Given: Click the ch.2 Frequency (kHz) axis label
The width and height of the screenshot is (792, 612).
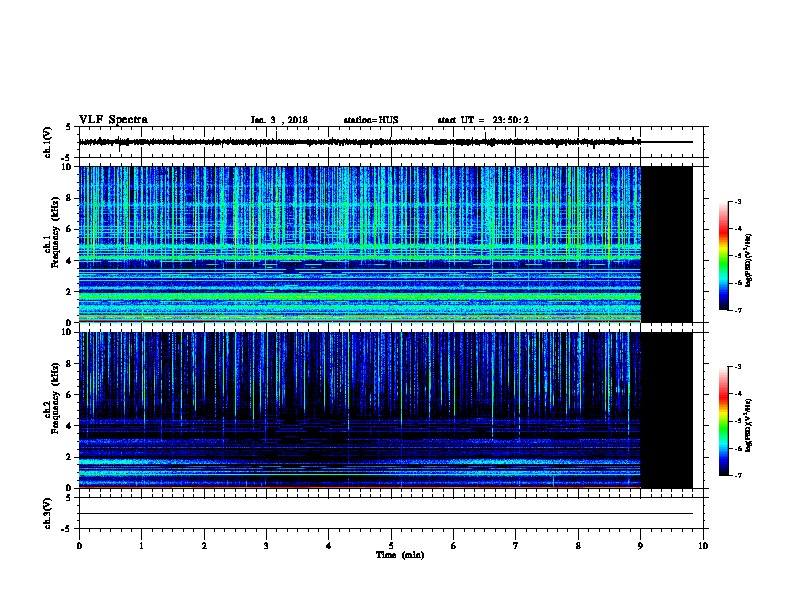Looking at the screenshot, I should point(54,398).
